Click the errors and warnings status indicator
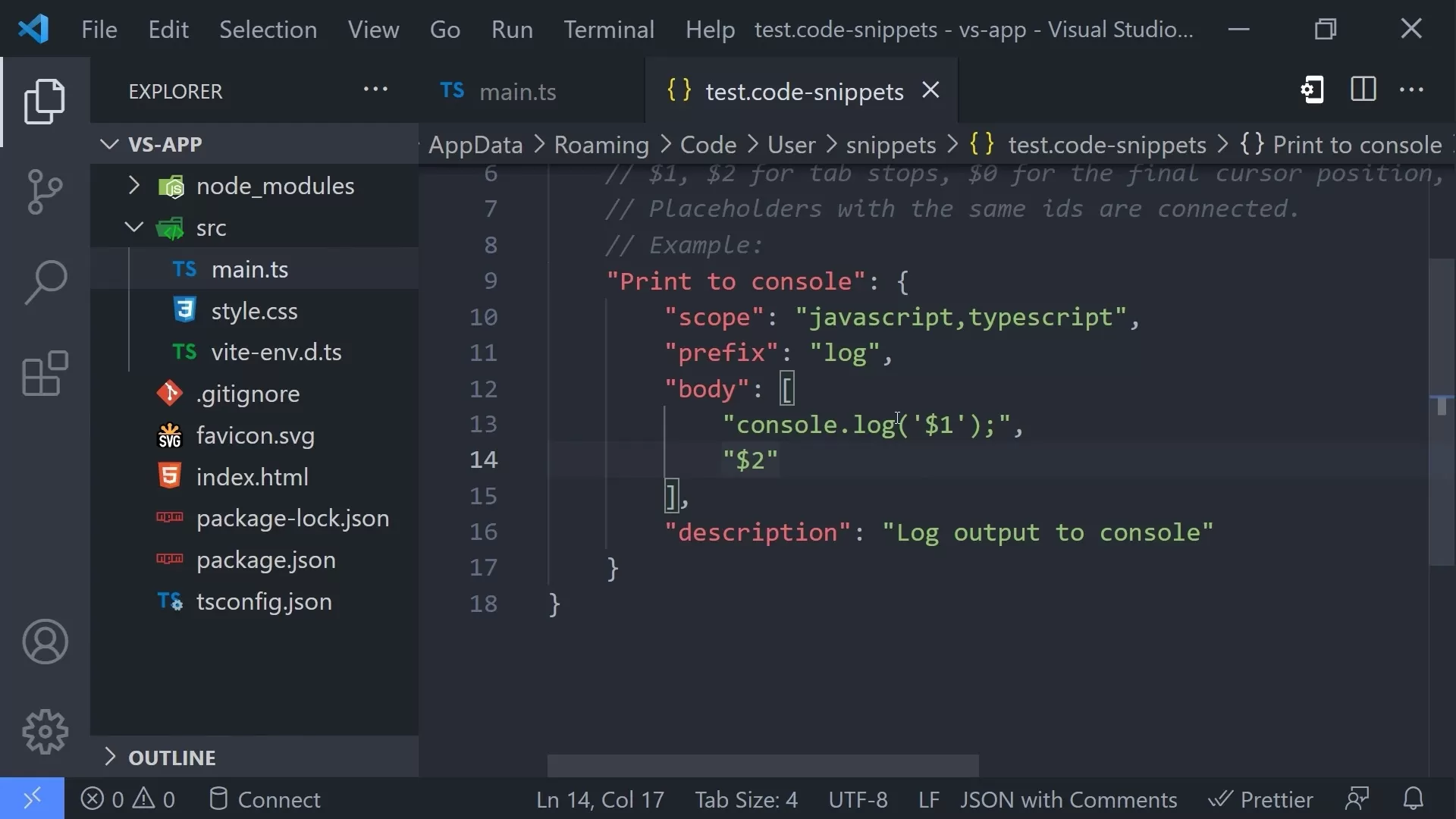The height and width of the screenshot is (819, 1456). 127,799
